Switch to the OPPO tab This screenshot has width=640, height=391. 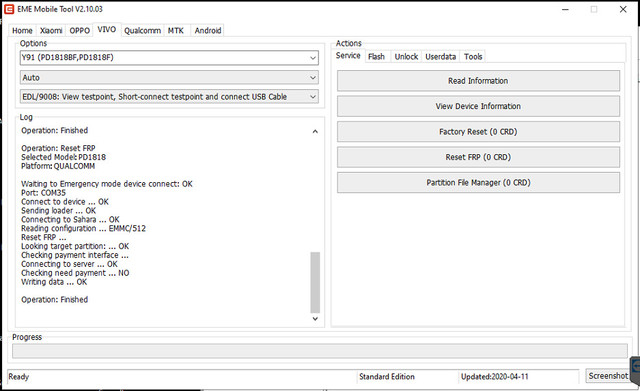tap(80, 31)
